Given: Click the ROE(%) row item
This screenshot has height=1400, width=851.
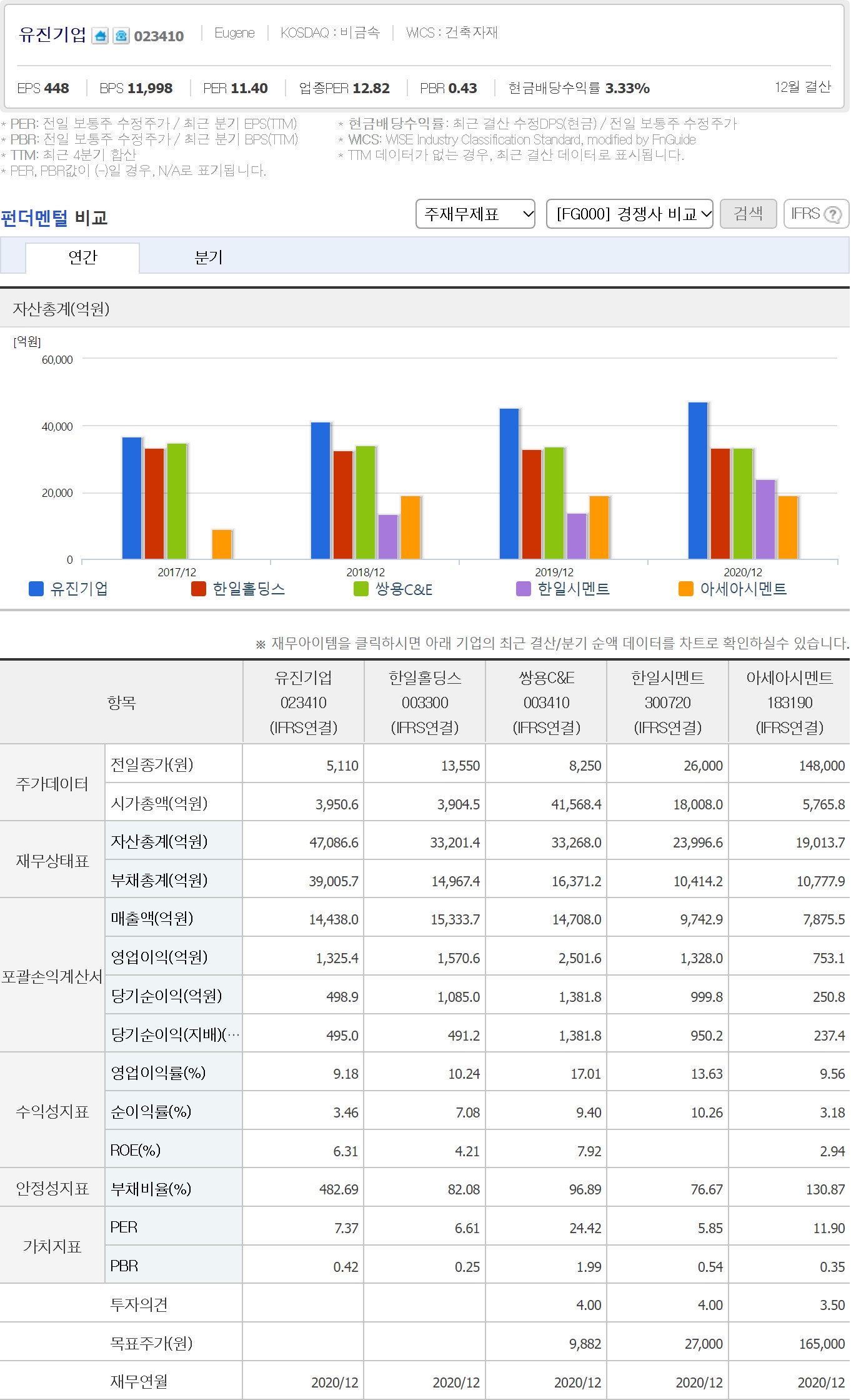Looking at the screenshot, I should point(136,1150).
